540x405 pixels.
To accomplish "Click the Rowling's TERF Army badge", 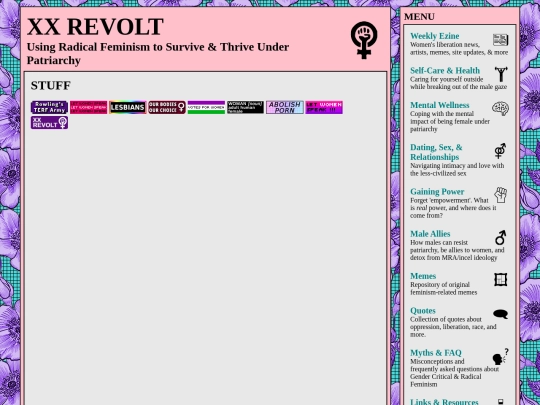I will [x=49, y=107].
